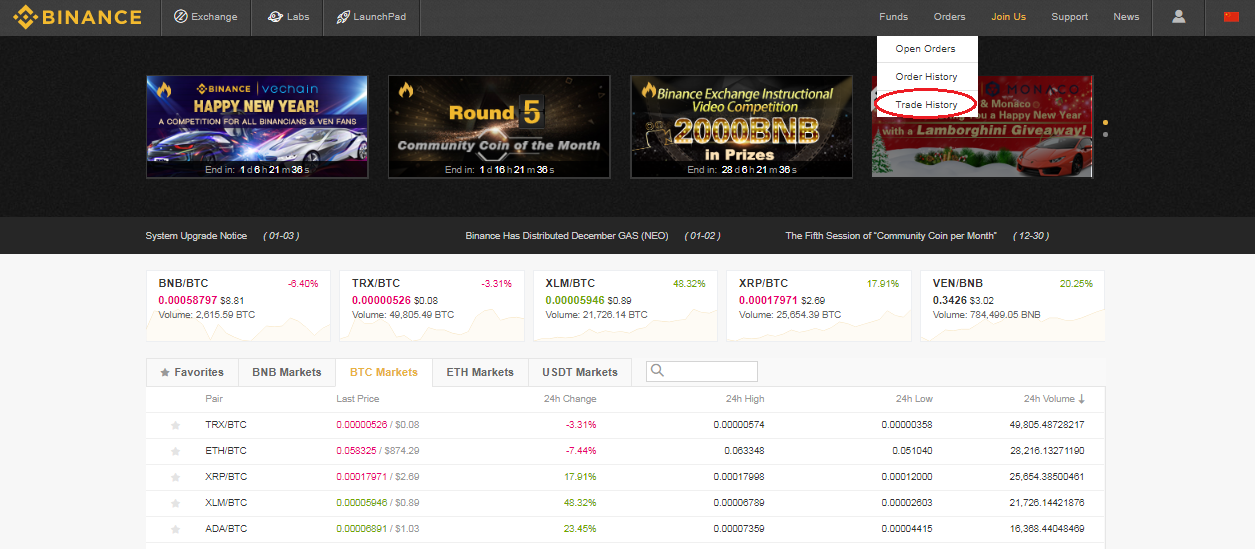
Task: Click the XRP/BTC 24h low 0.00012000
Action: tap(907, 477)
